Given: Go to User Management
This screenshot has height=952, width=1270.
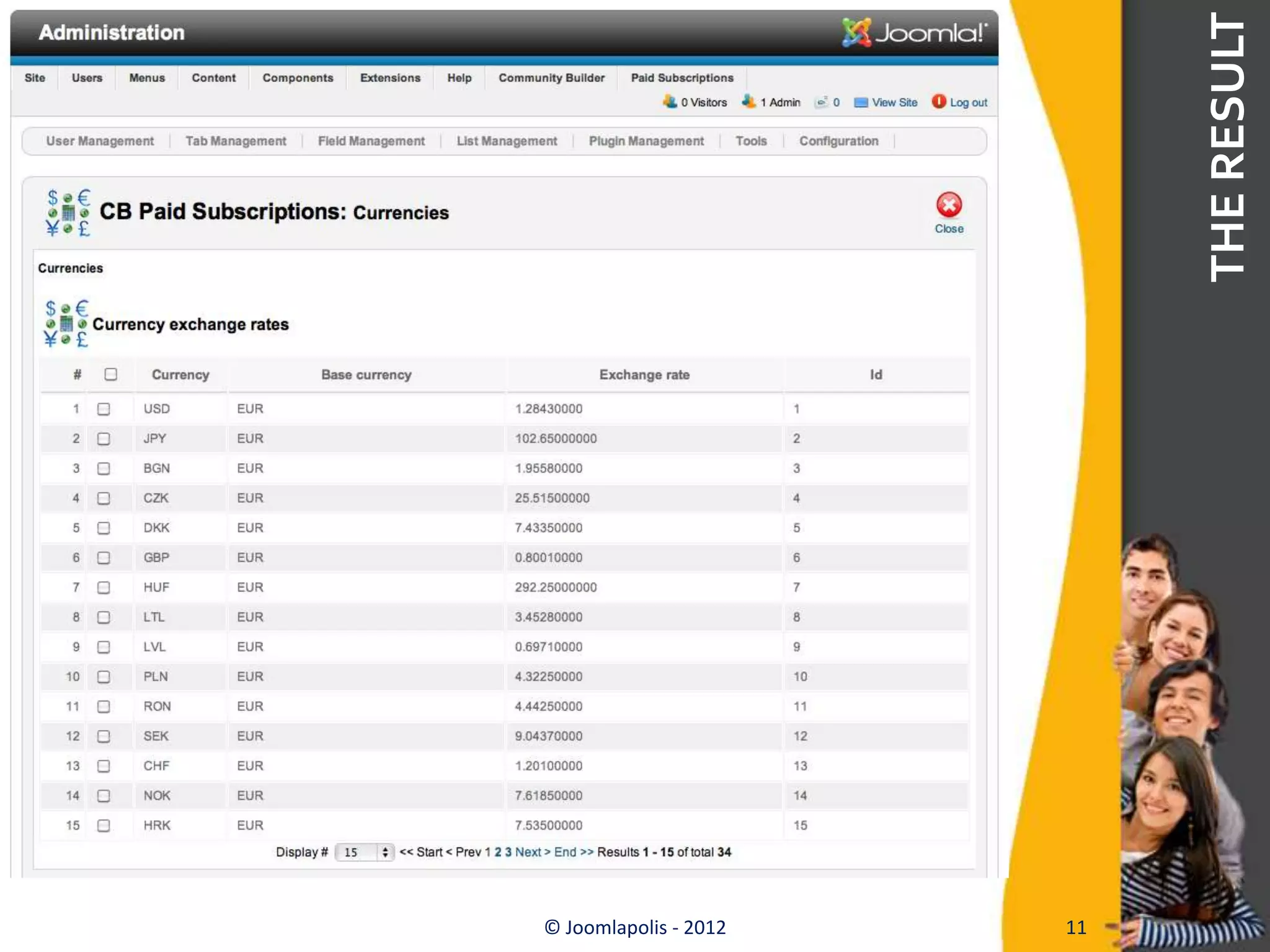Looking at the screenshot, I should (100, 141).
